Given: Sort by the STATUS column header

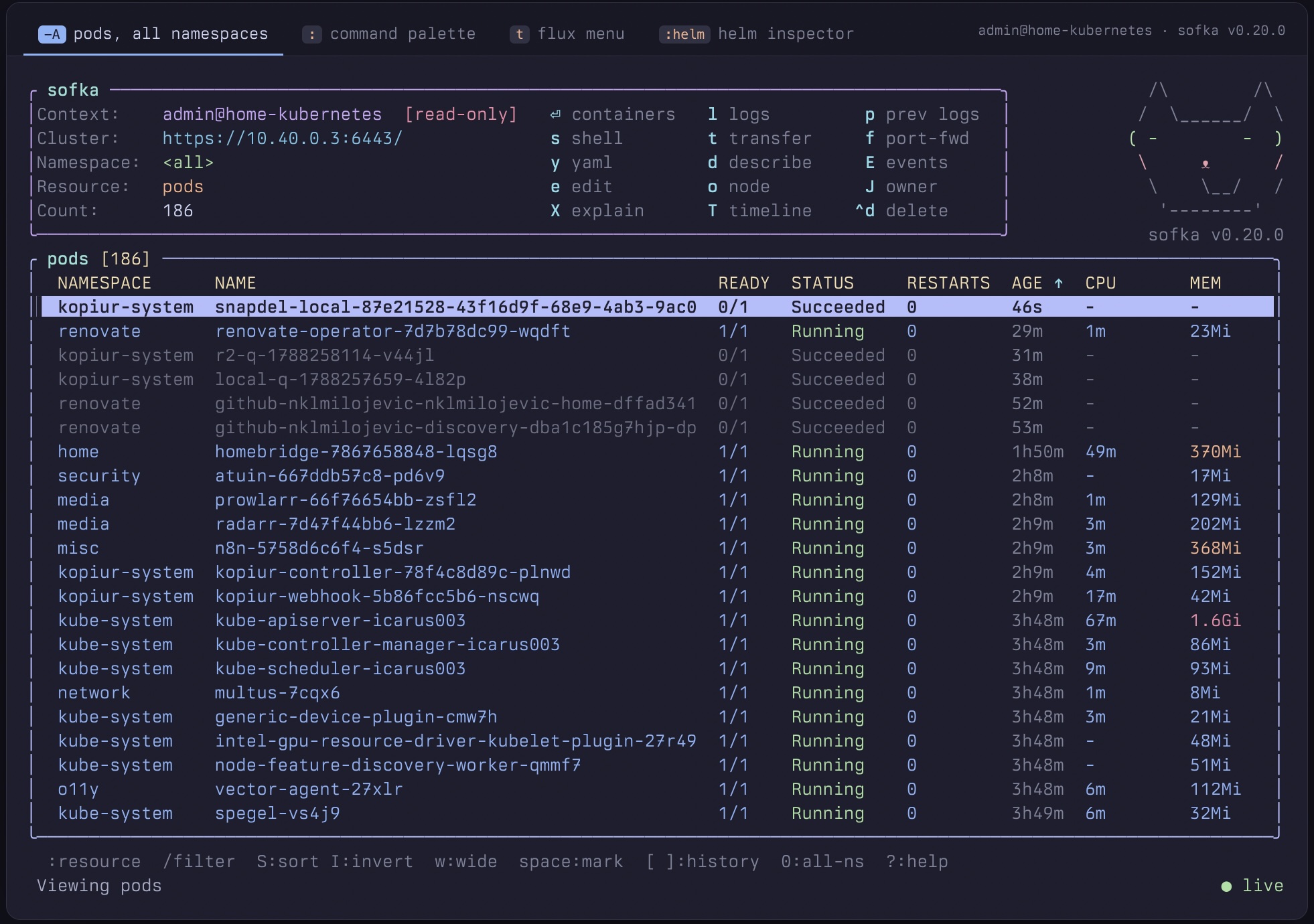Looking at the screenshot, I should [x=822, y=283].
